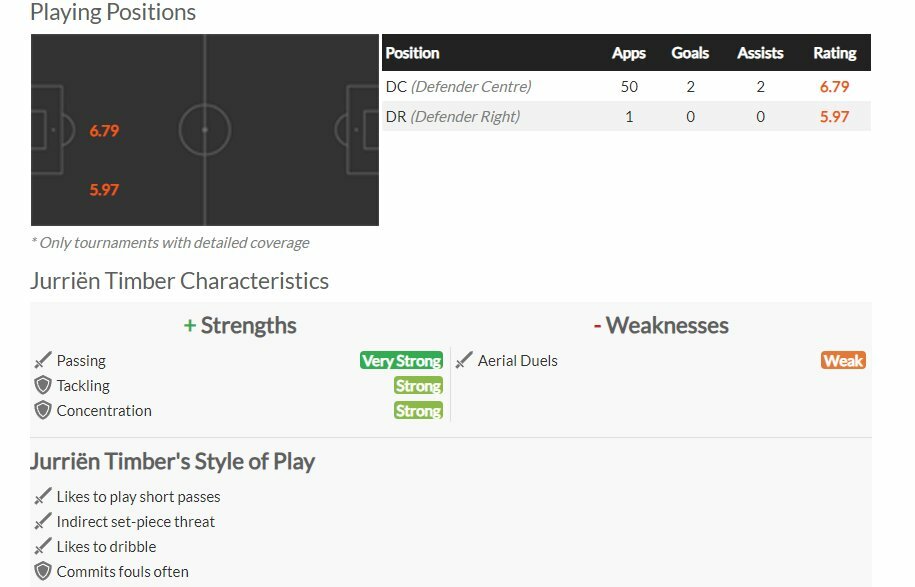Image resolution: width=915 pixels, height=587 pixels.
Task: Click sword icon next to set-piece threat
Action: [x=43, y=522]
